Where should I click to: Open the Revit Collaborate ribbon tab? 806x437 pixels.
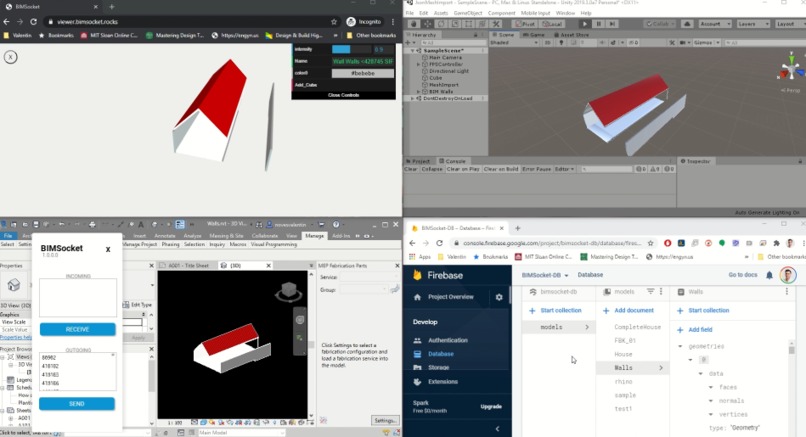tap(265, 236)
